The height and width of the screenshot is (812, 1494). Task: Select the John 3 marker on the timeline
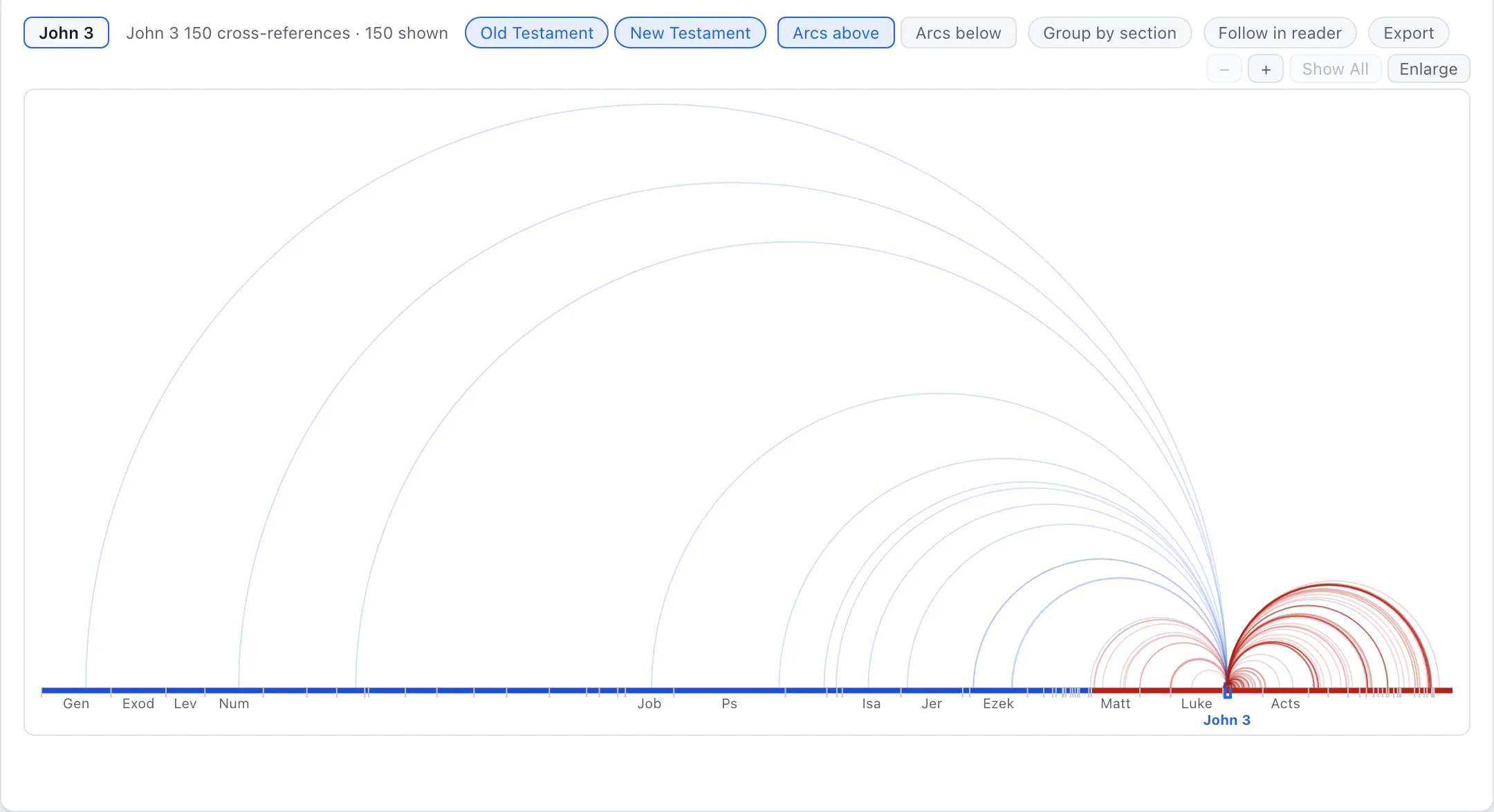click(1228, 690)
